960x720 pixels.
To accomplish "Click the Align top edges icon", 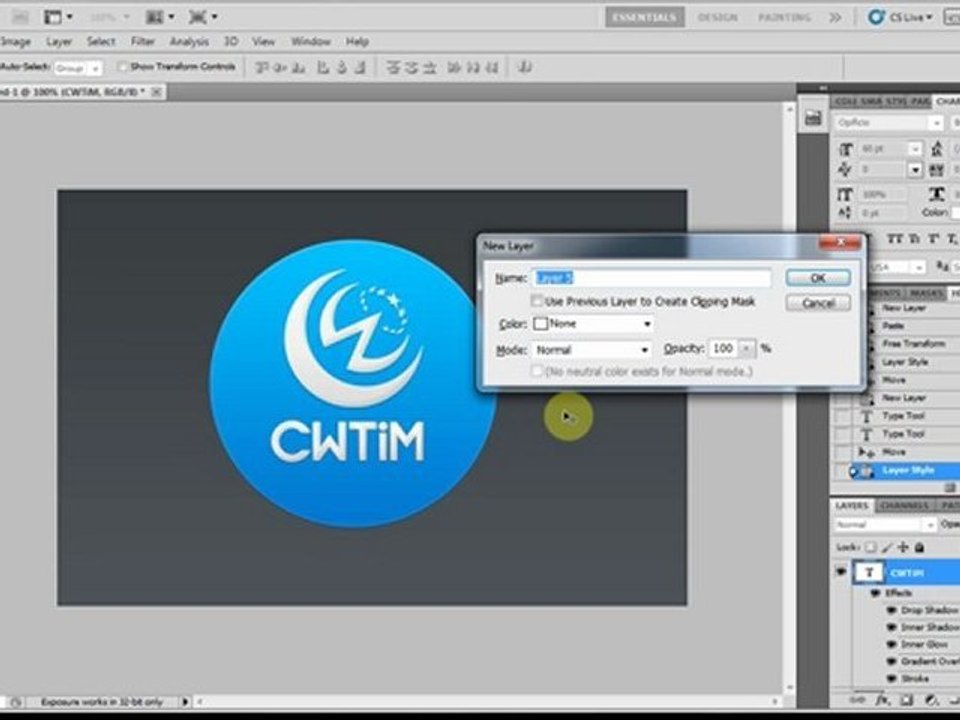I will (x=261, y=67).
